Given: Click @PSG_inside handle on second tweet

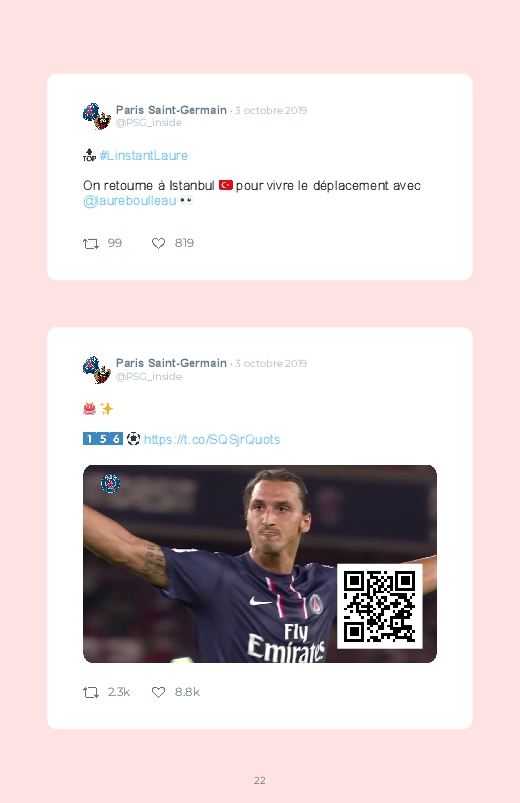Looking at the screenshot, I should 149,376.
